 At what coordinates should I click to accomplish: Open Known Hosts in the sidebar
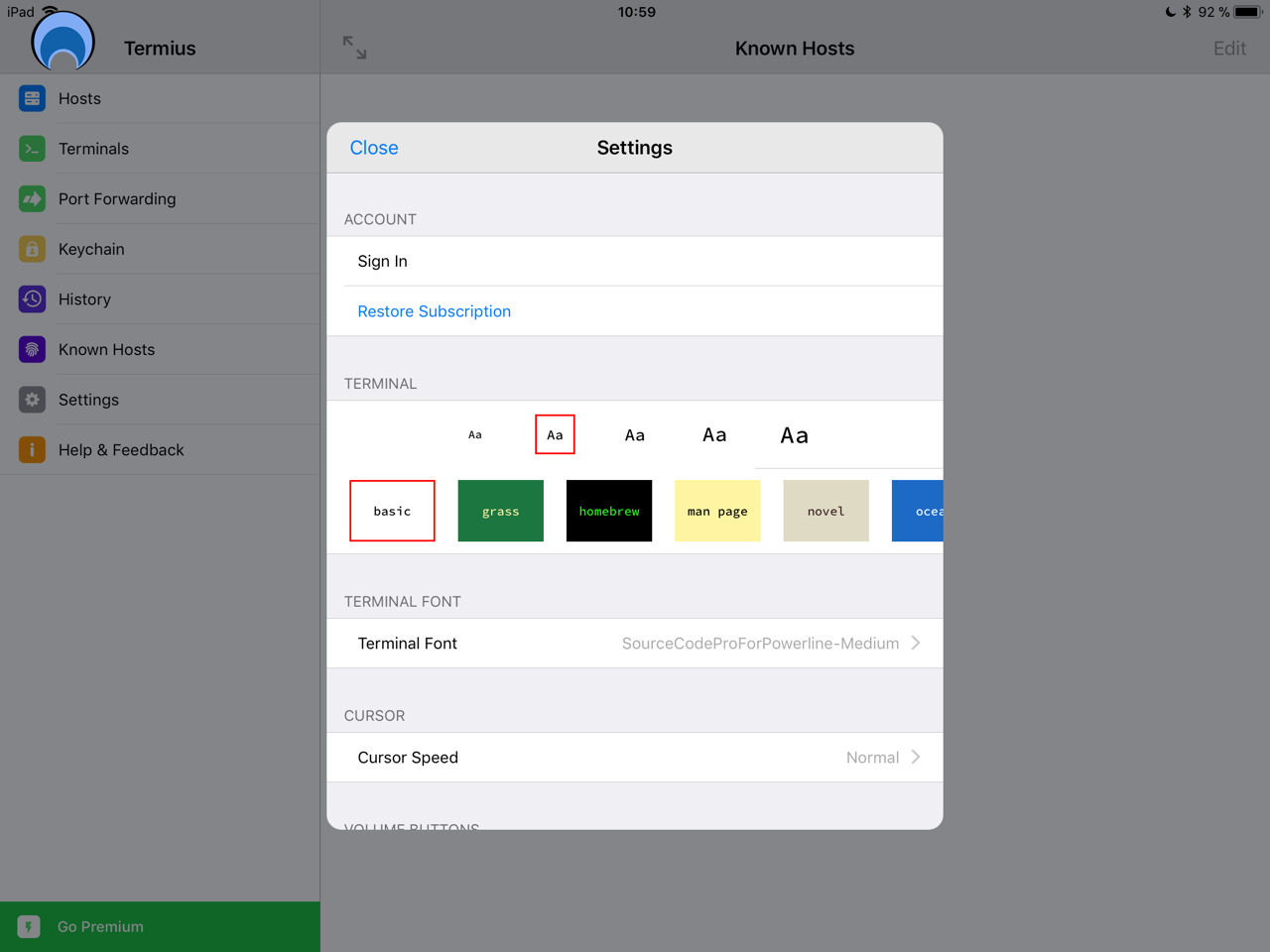point(160,349)
